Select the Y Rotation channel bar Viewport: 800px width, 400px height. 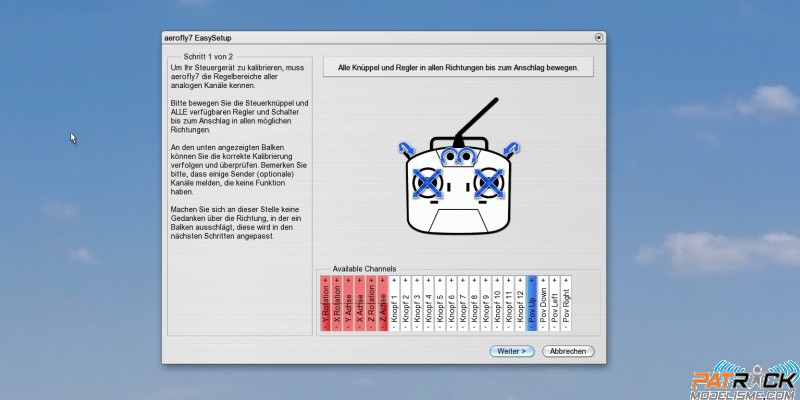pyautogui.click(x=326, y=303)
